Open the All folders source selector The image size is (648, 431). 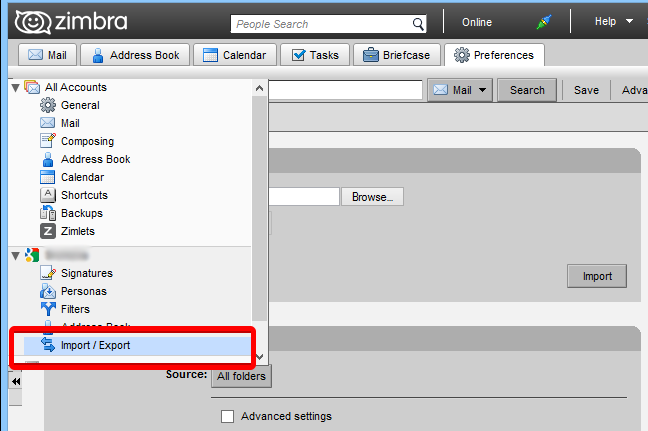(241, 376)
